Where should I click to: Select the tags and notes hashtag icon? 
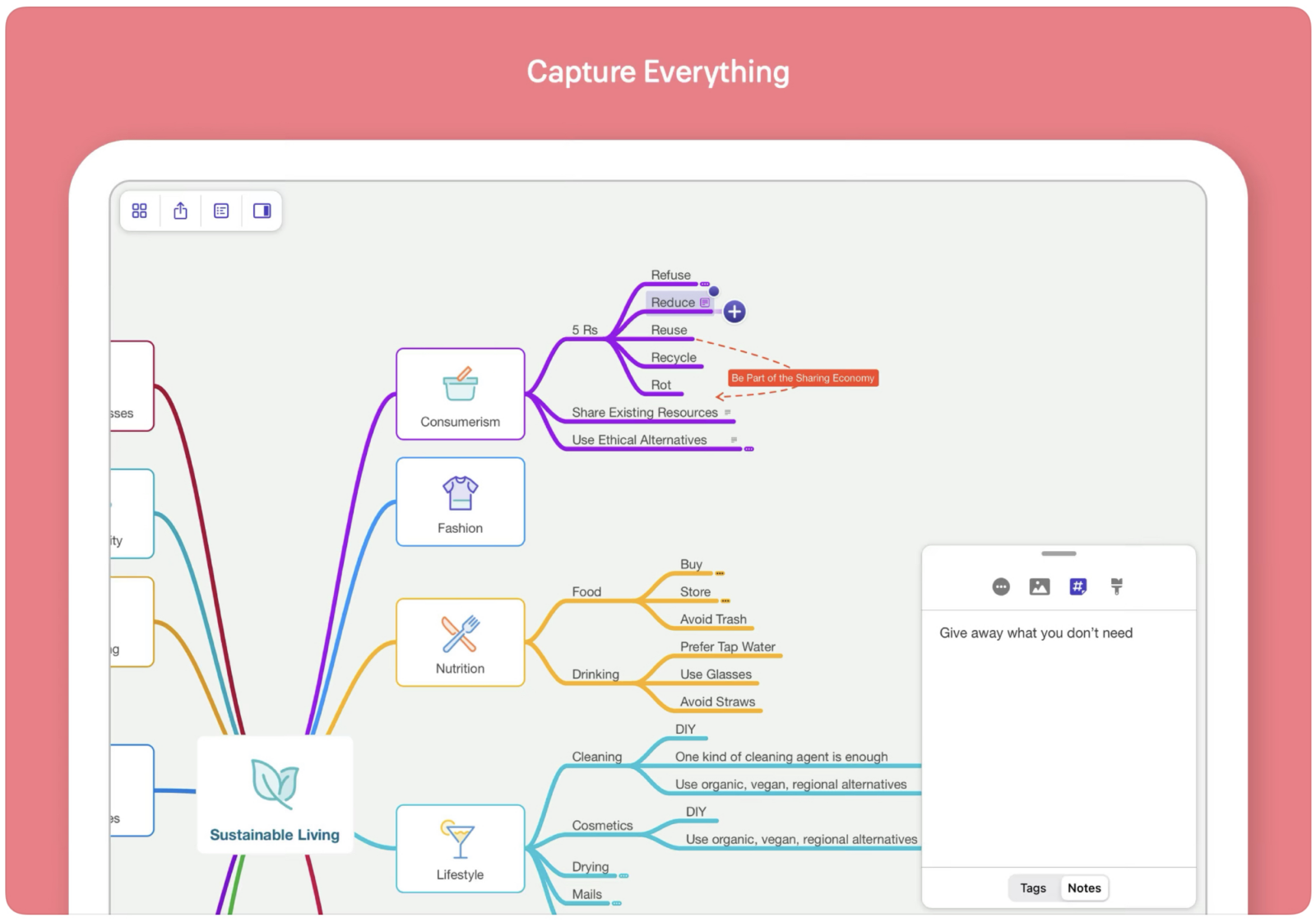pyautogui.click(x=1077, y=586)
